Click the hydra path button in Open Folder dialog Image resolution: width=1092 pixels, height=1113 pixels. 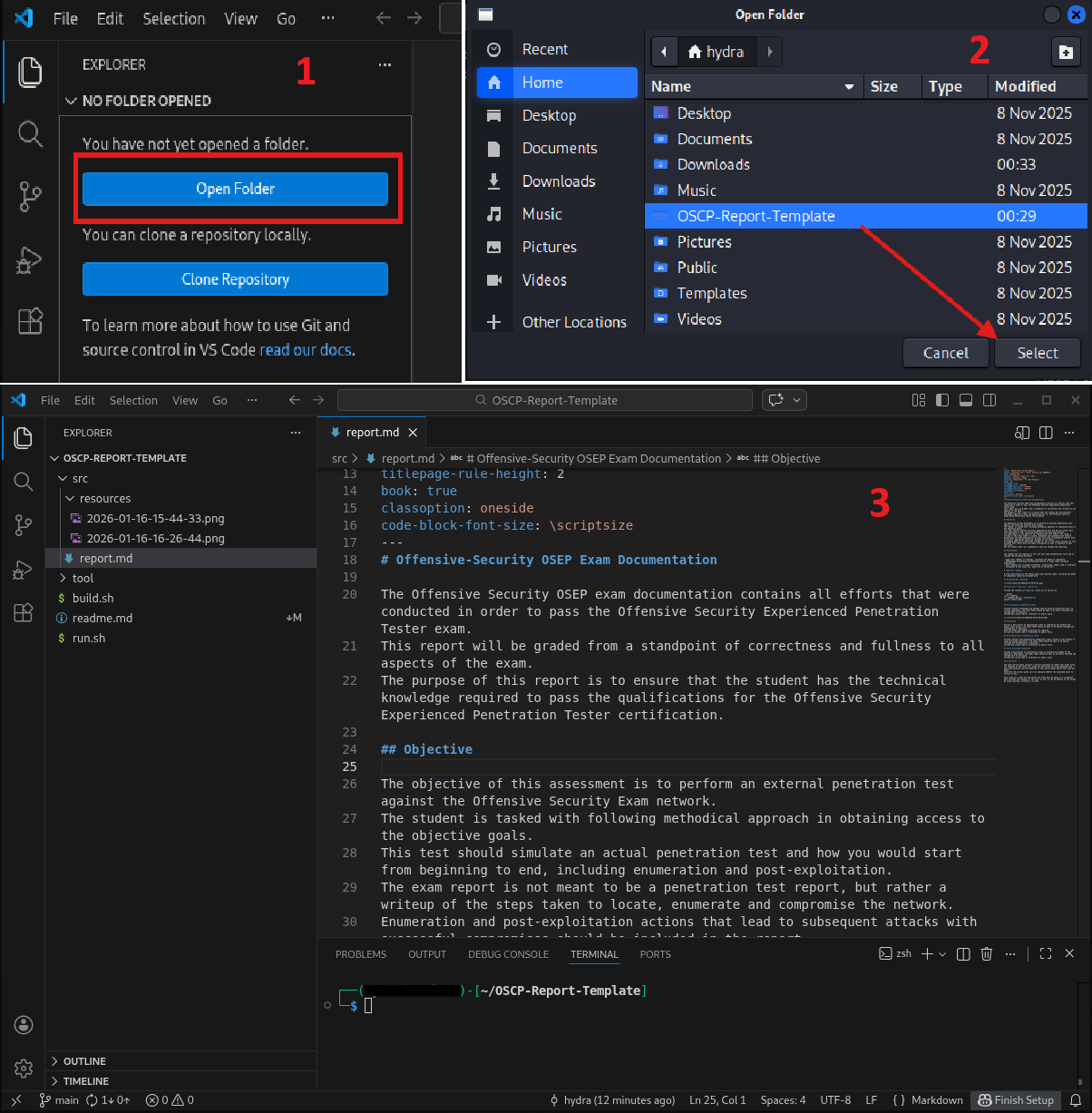click(716, 52)
